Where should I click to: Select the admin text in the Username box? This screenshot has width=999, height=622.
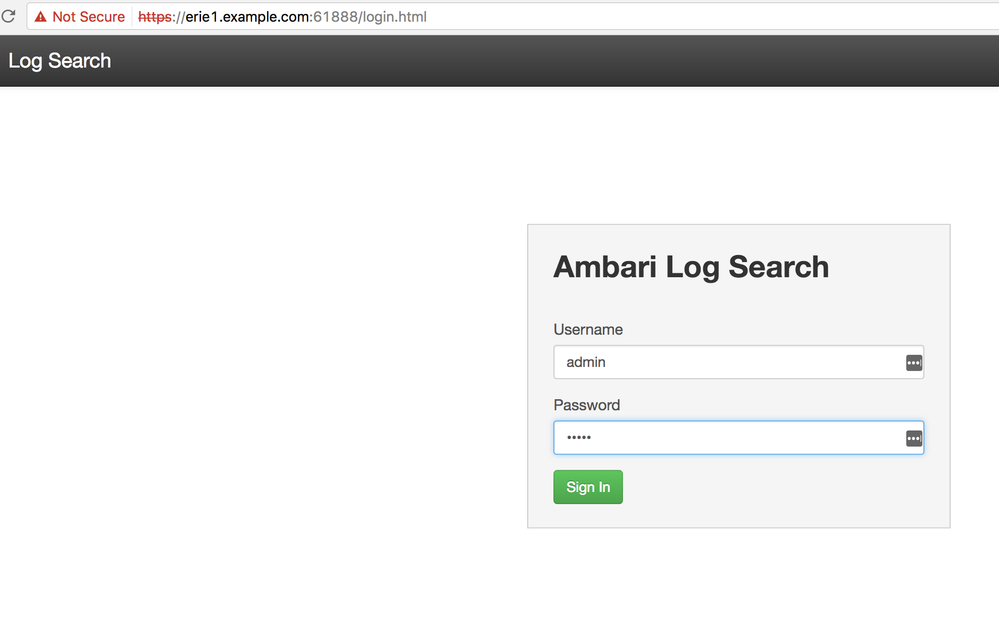pos(585,362)
